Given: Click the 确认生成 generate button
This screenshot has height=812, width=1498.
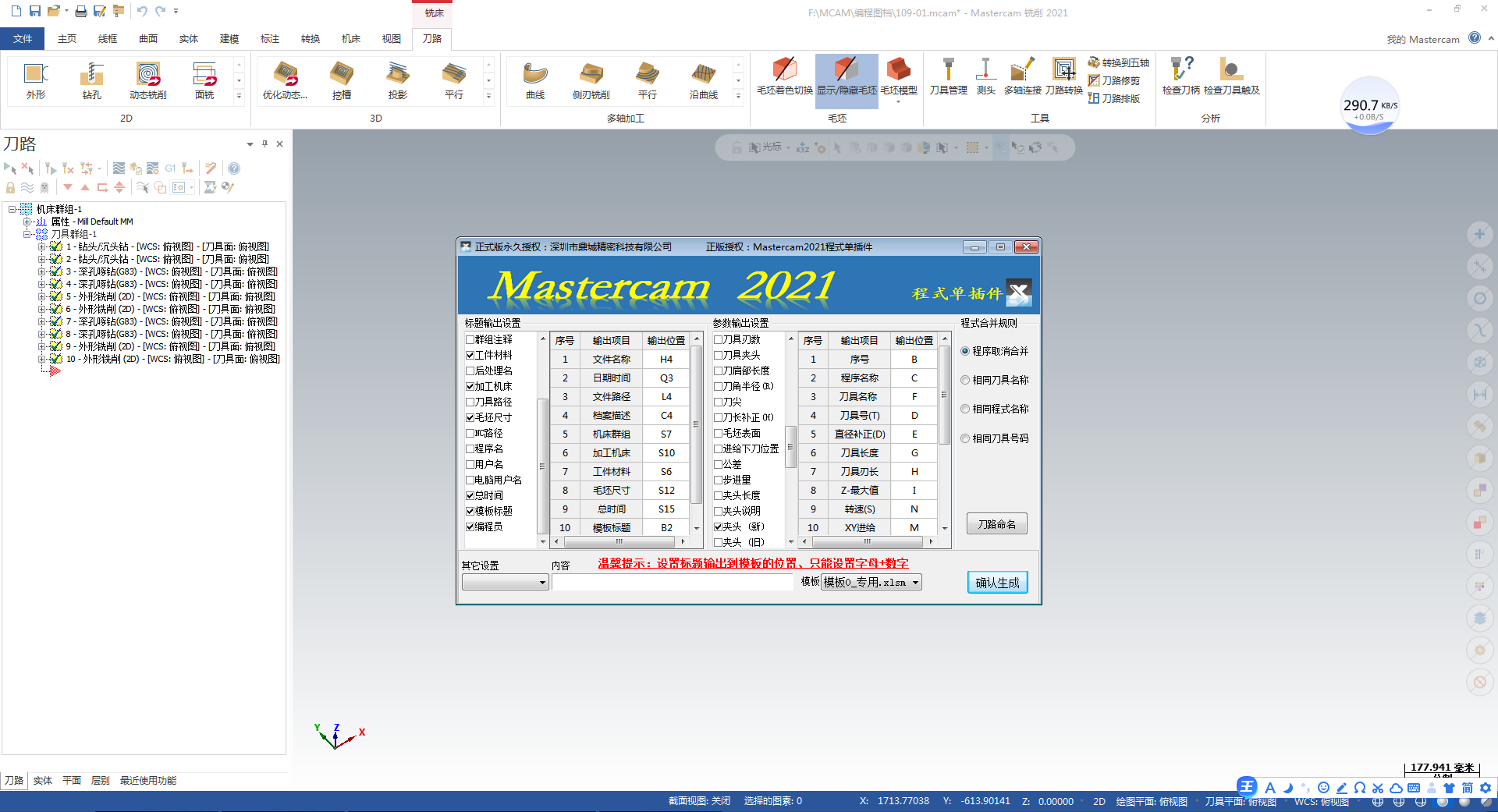Looking at the screenshot, I should [x=997, y=581].
